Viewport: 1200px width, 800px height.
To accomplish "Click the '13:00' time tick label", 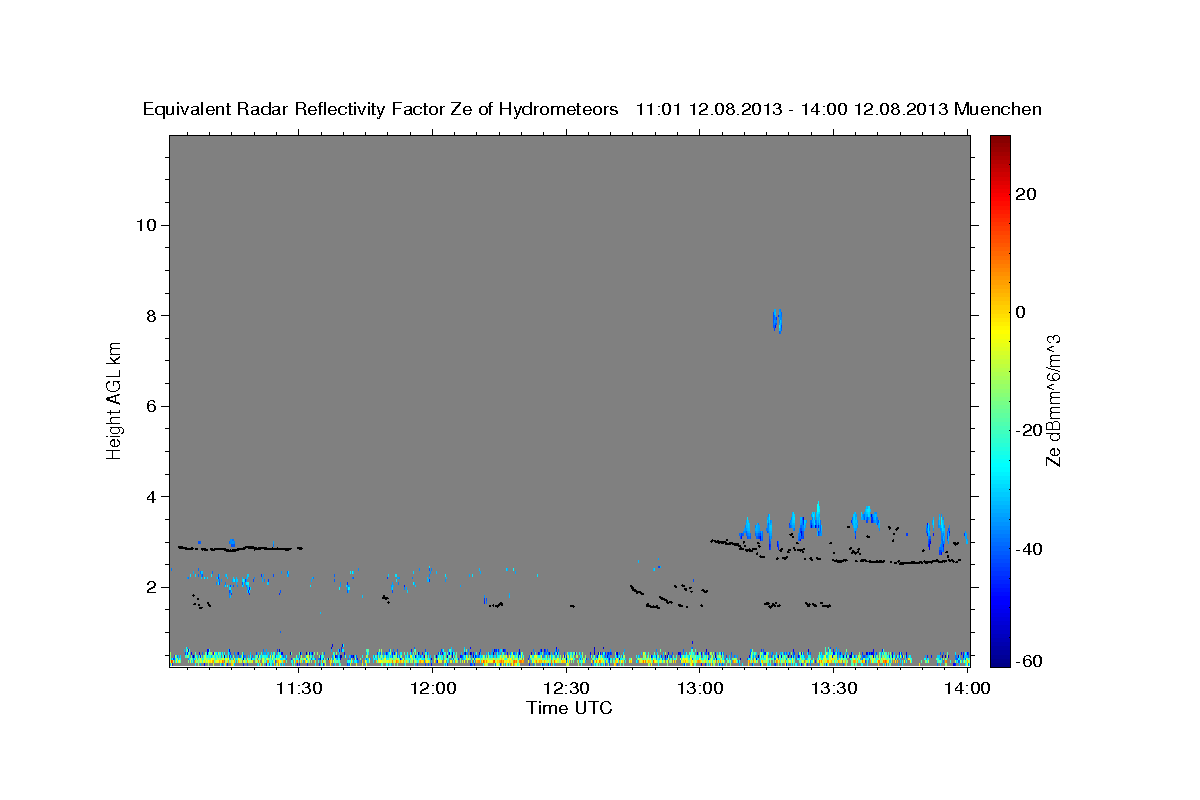I will point(701,688).
